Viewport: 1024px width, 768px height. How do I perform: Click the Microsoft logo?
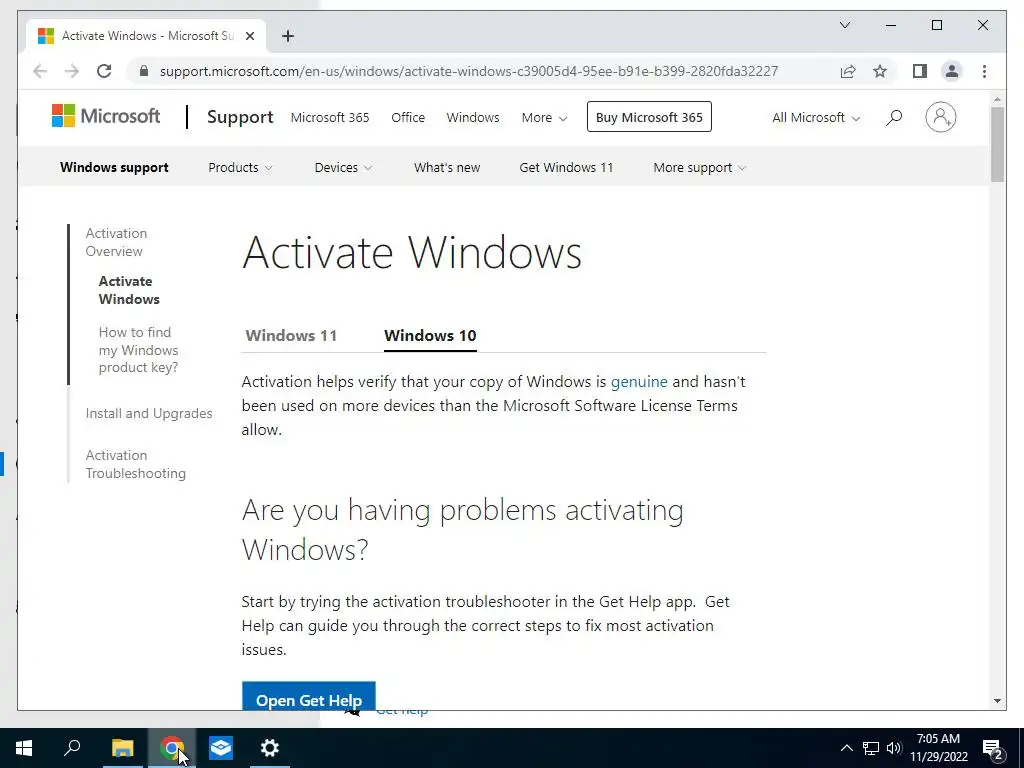point(106,116)
